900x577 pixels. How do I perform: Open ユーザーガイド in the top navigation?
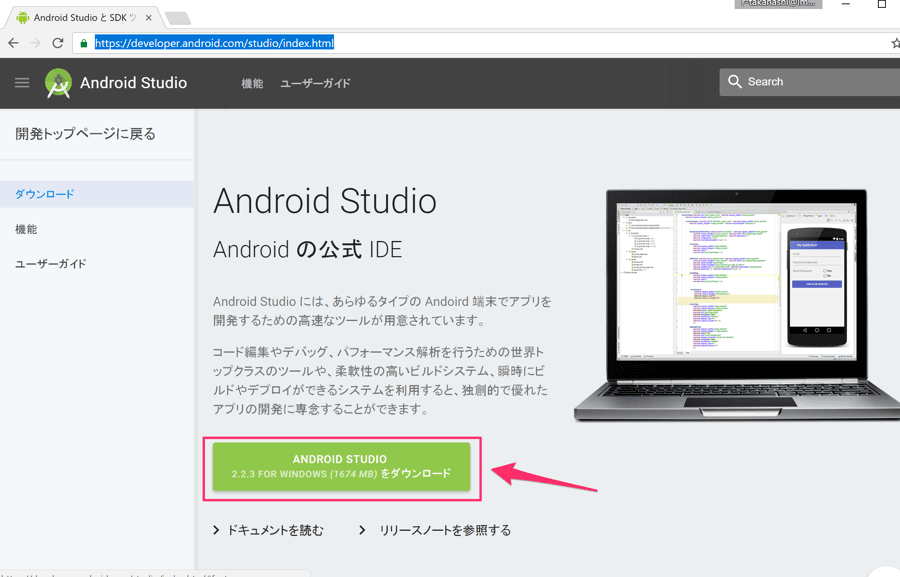[315, 83]
